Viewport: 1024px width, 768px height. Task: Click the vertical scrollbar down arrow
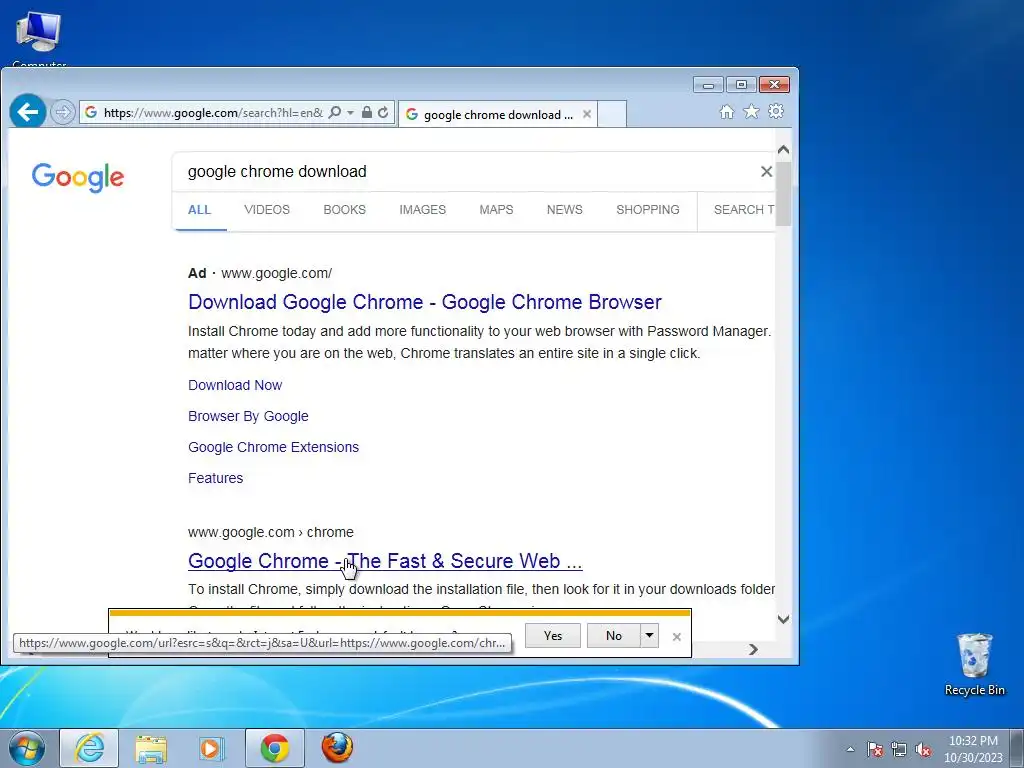(783, 619)
